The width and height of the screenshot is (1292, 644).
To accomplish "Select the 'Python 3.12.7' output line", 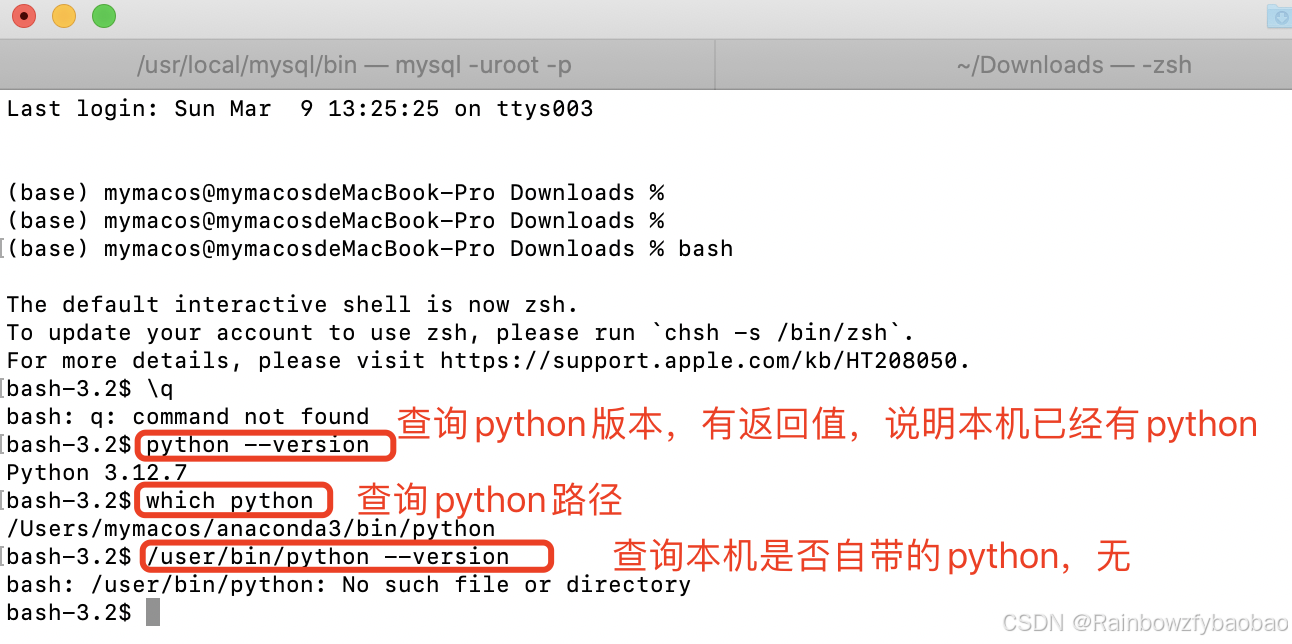I will coord(97,472).
